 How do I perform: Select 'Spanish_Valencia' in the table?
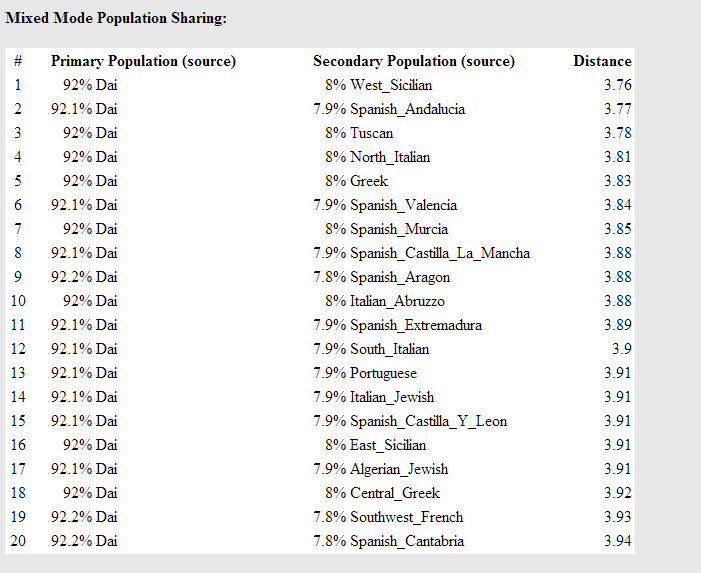click(403, 205)
